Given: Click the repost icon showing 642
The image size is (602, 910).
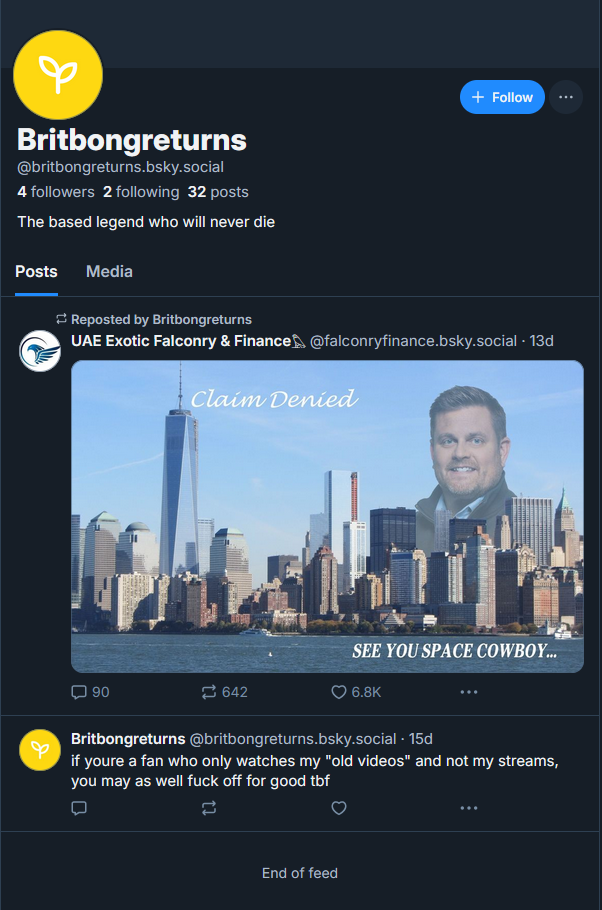Looking at the screenshot, I should (x=209, y=692).
